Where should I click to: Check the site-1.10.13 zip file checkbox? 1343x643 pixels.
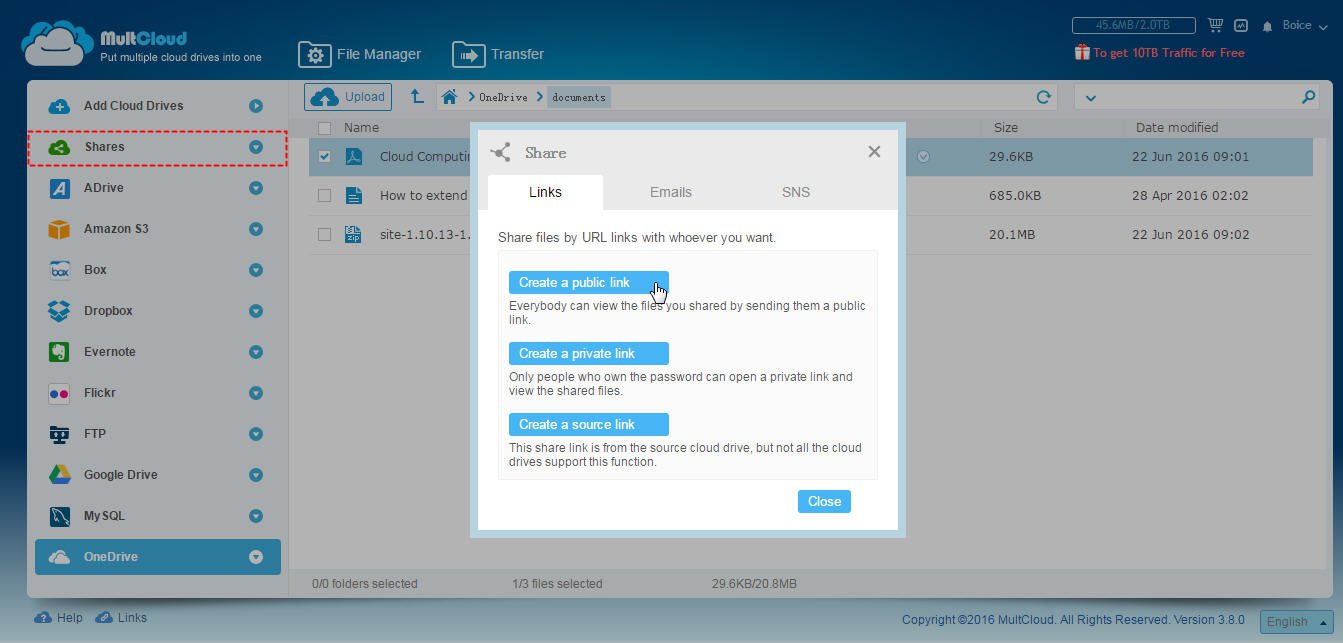click(x=324, y=234)
